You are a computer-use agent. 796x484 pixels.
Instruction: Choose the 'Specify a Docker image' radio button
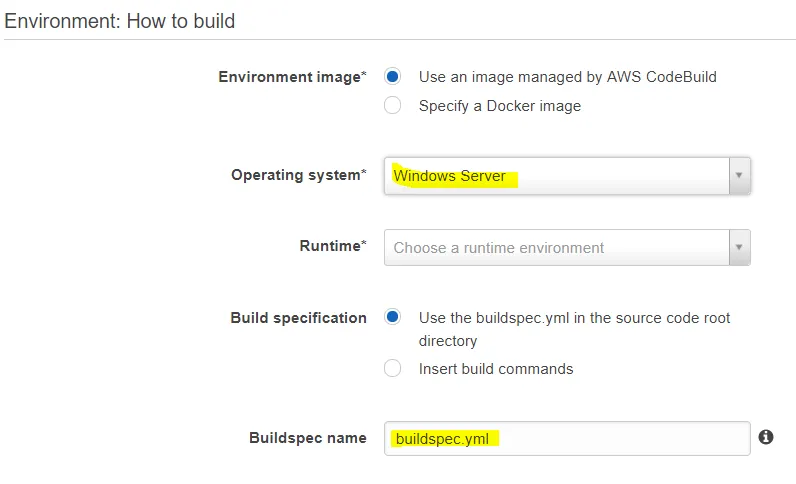(x=393, y=105)
